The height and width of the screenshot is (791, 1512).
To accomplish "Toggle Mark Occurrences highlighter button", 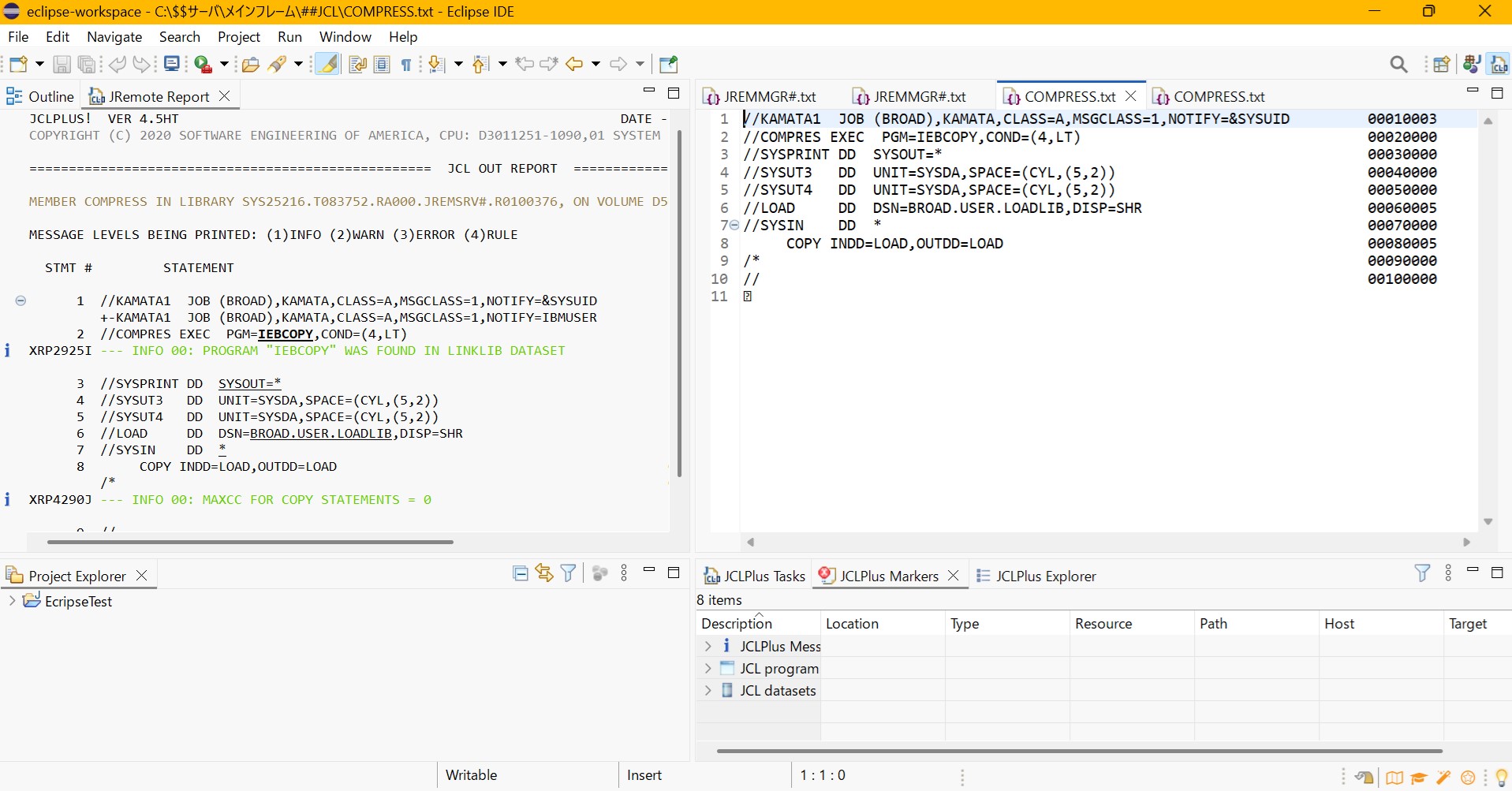I will click(x=327, y=65).
